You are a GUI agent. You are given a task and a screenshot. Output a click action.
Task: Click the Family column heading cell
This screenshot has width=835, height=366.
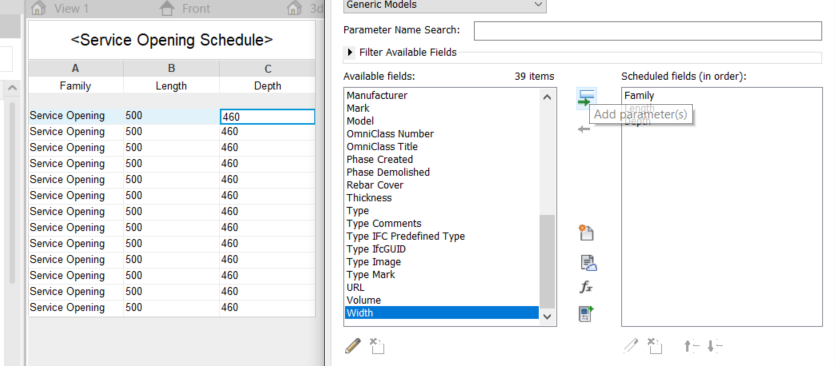click(76, 86)
